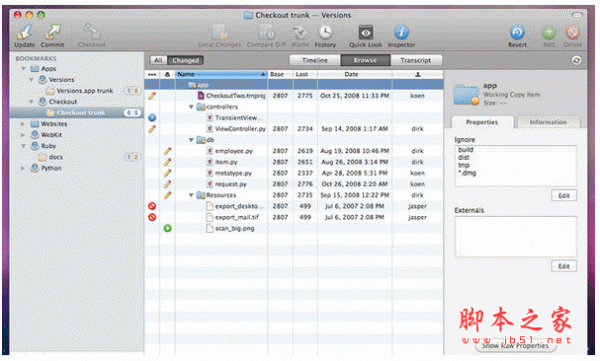The height and width of the screenshot is (361, 600).
Task: Select the ViewController.py file row
Action: (294, 129)
